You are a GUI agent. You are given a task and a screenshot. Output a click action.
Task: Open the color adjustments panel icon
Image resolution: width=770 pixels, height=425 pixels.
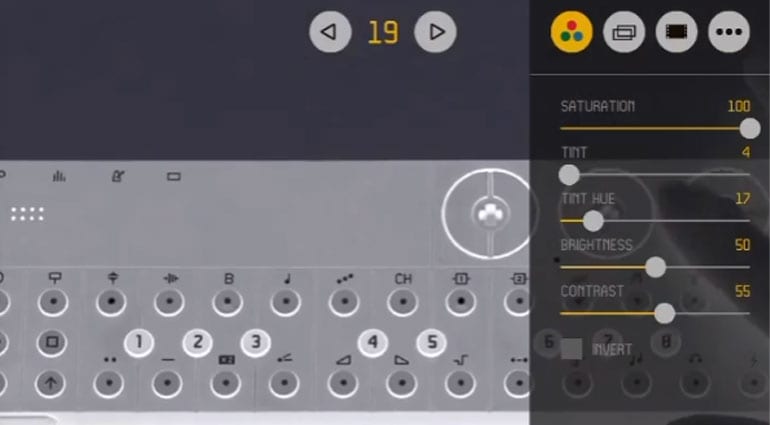coord(572,32)
